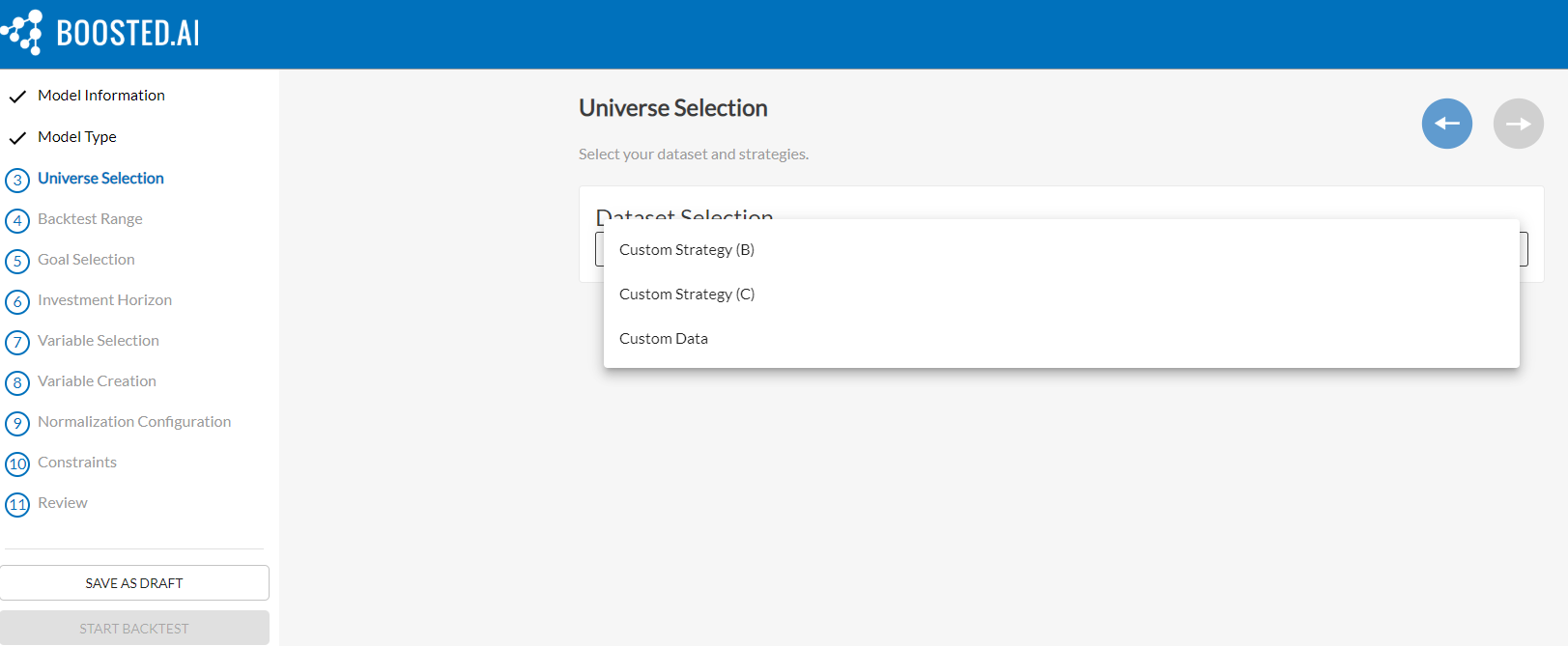Click the grey forward arrow button

click(x=1518, y=124)
